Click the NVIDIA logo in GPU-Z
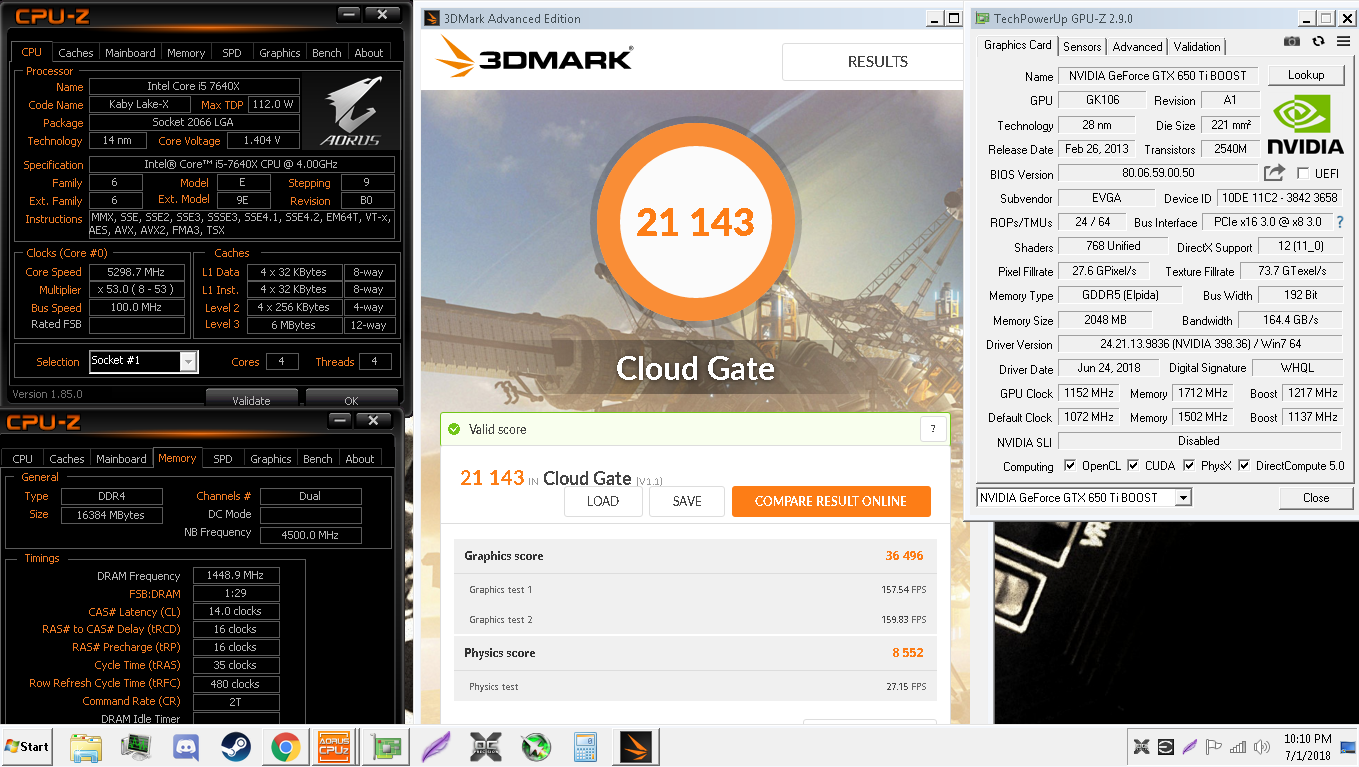This screenshot has height=767, width=1359. (1306, 124)
